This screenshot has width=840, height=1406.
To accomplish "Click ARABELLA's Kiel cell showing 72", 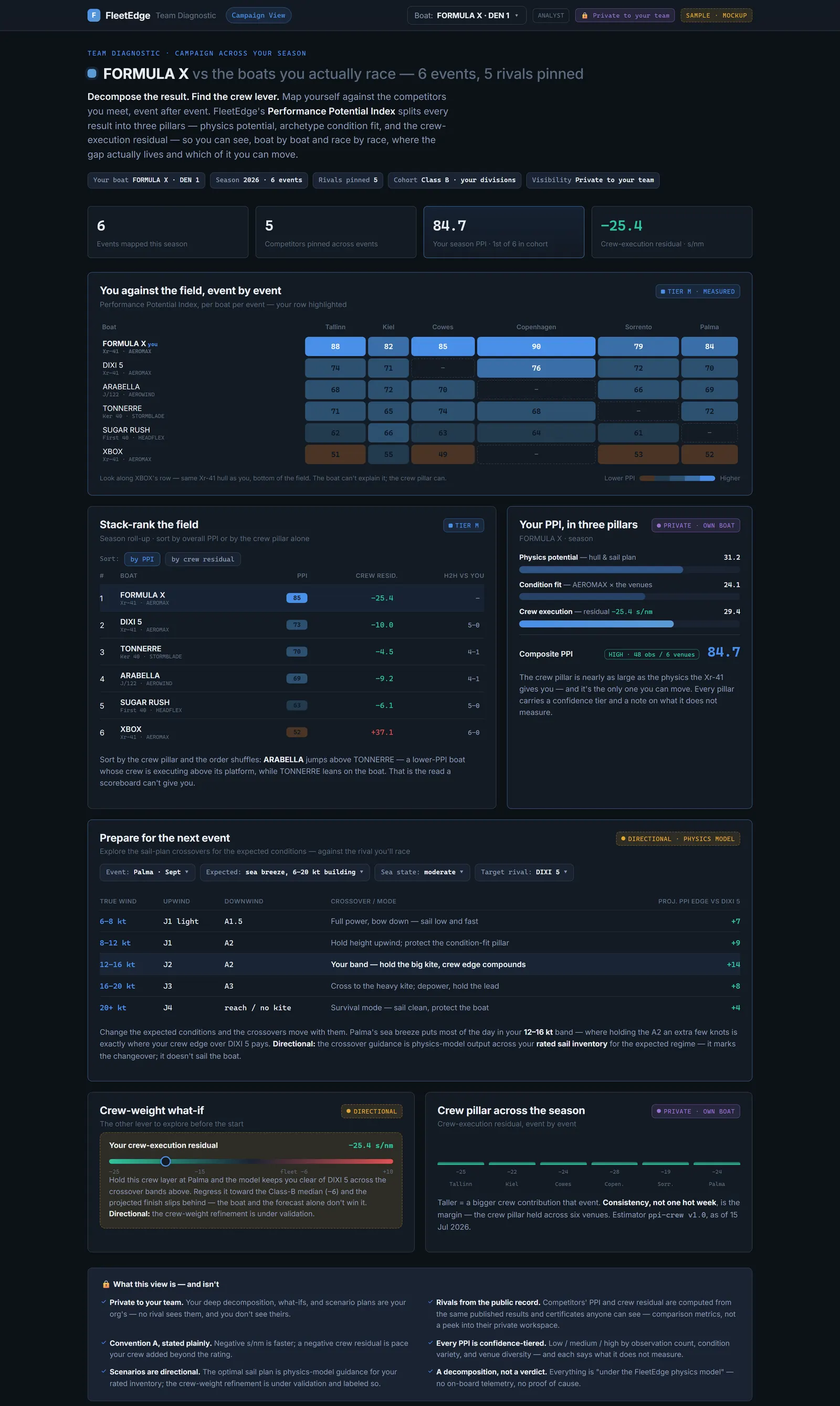I will coord(388,390).
